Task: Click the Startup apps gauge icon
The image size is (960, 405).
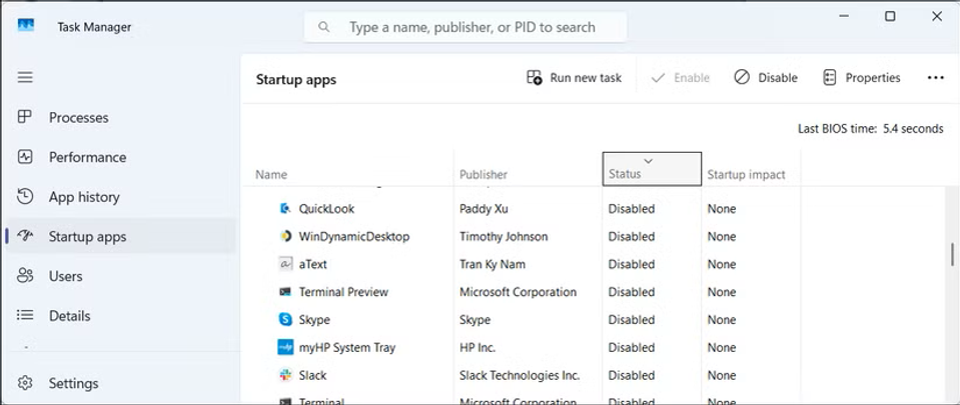Action: tap(24, 236)
